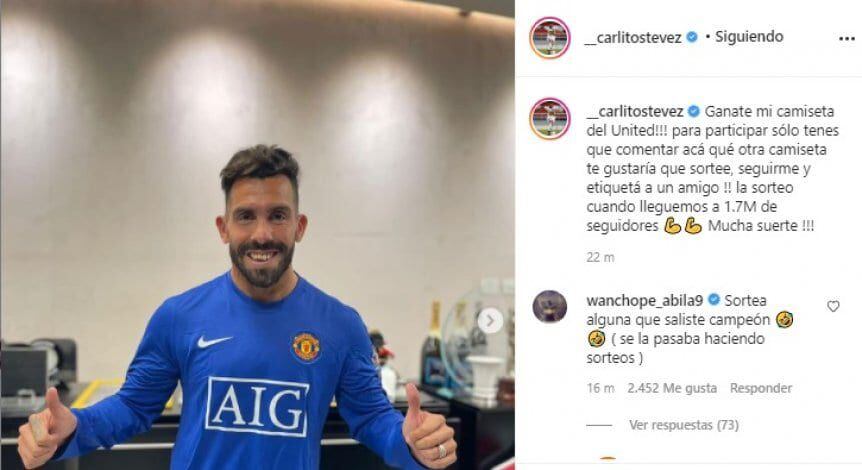The width and height of the screenshot is (862, 470).
Task: Open wanchope_abila9 profile avatar
Action: [x=550, y=306]
